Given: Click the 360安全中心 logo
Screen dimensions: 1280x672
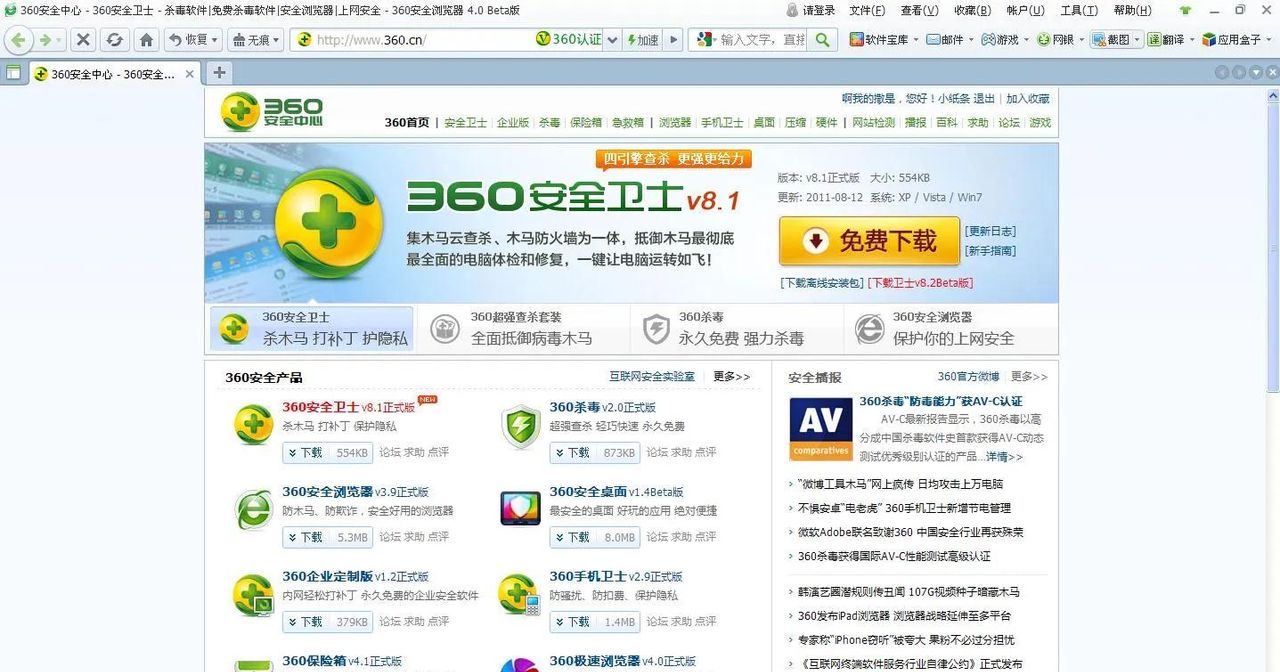Looking at the screenshot, I should 272,112.
